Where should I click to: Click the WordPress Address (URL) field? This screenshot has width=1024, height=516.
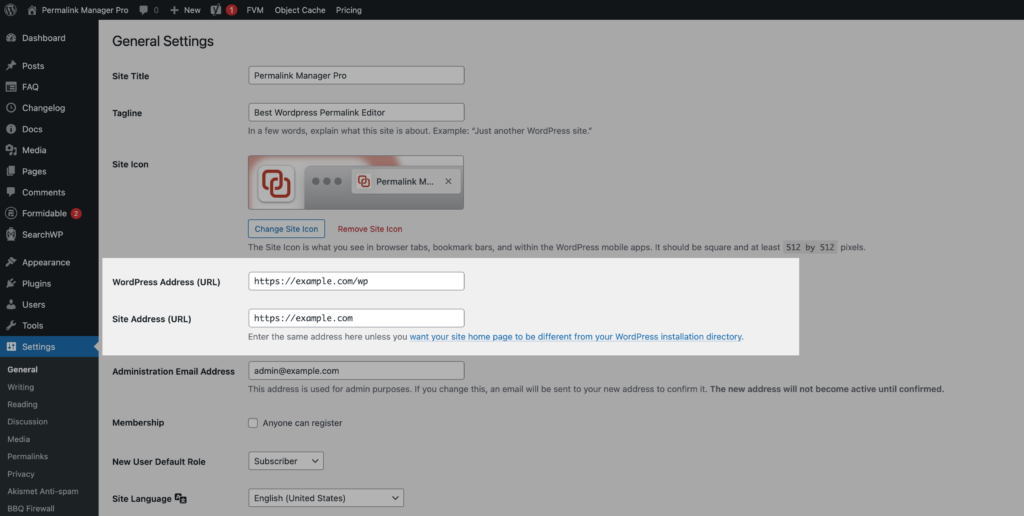(x=356, y=281)
